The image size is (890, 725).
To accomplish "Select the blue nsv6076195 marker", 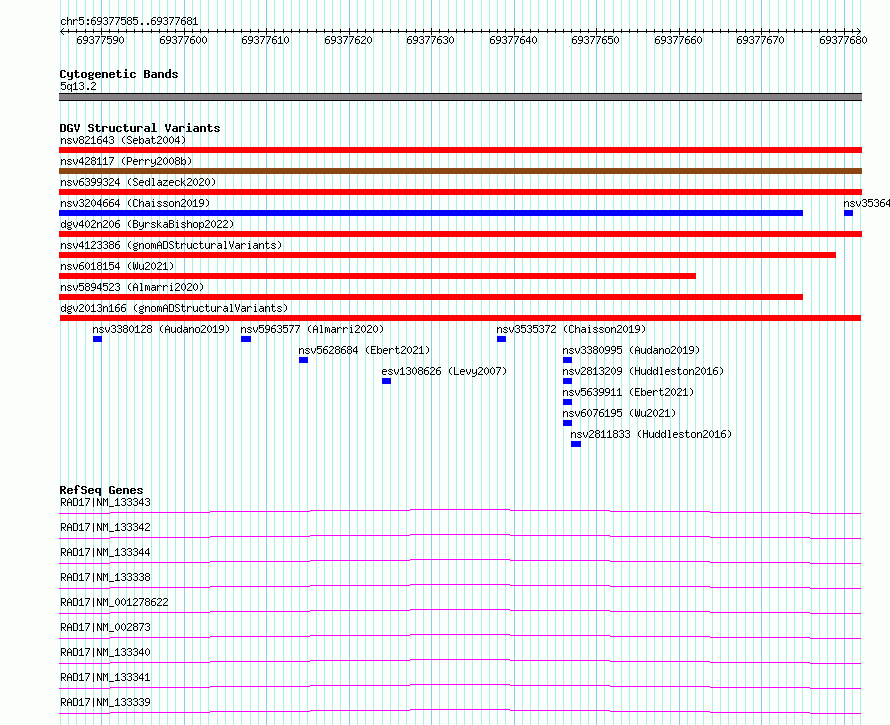I will pyautogui.click(x=568, y=423).
